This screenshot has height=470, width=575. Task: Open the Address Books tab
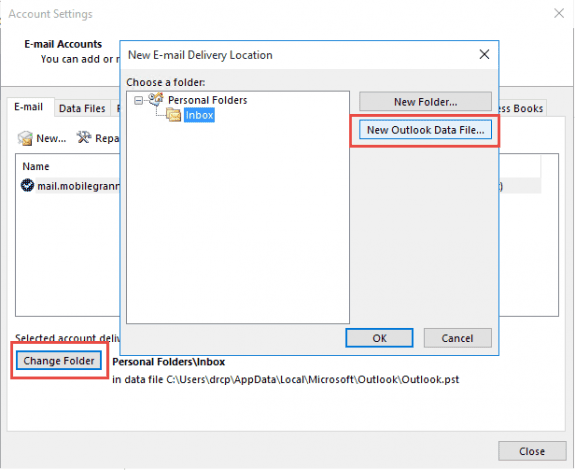[x=522, y=109]
